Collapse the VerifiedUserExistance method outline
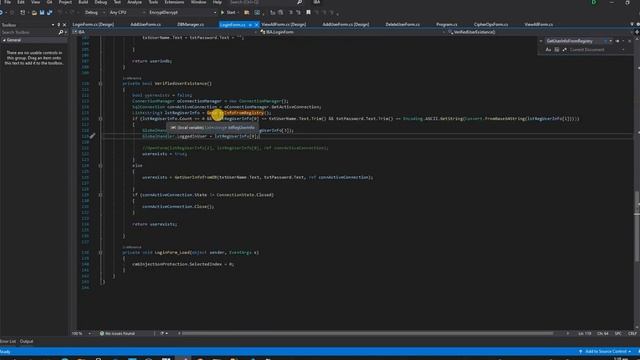 tap(100, 84)
